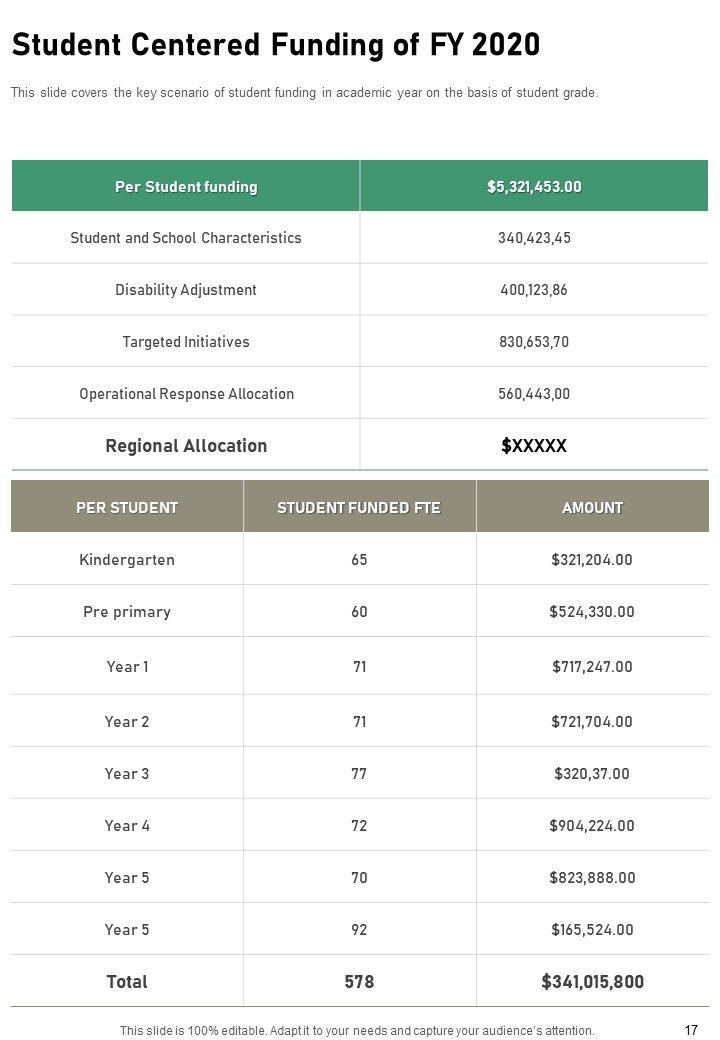Image resolution: width=720 pixels, height=1040 pixels.
Task: Click the "STUDENT FUNDED FTE" column header
Action: point(359,508)
